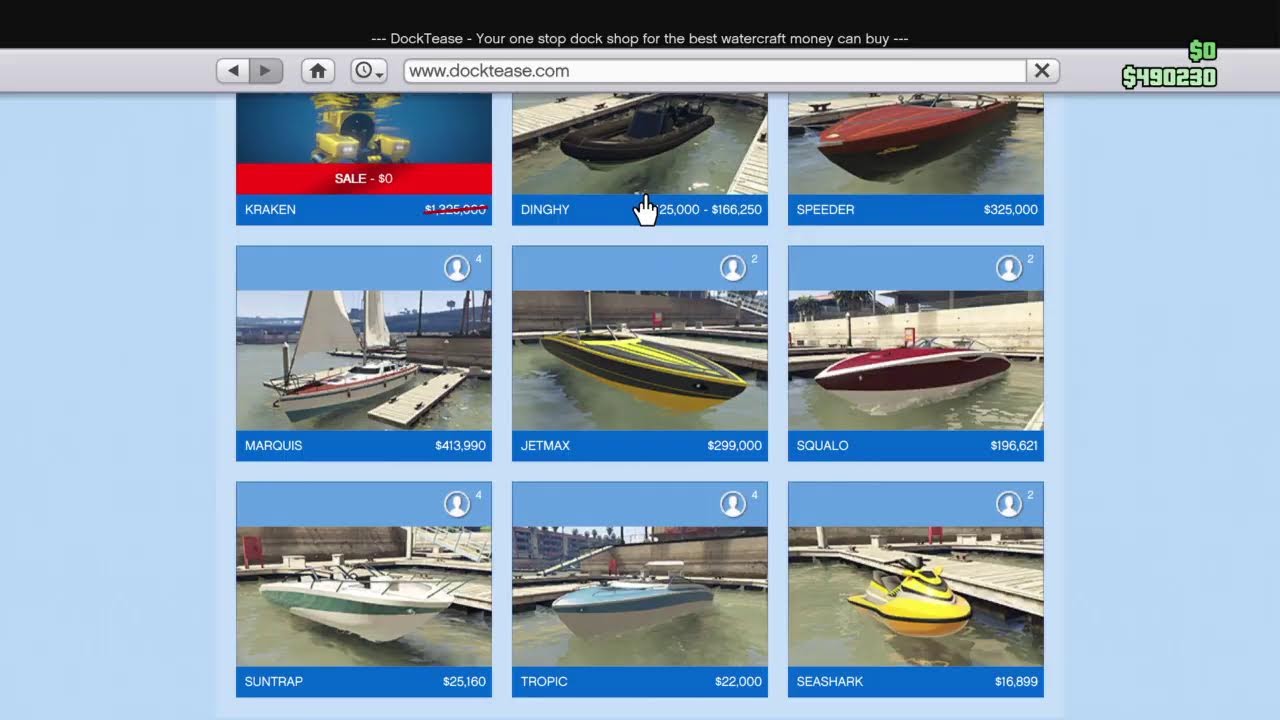Click the SUNTRAP name label
Image resolution: width=1280 pixels, height=720 pixels.
pos(273,682)
